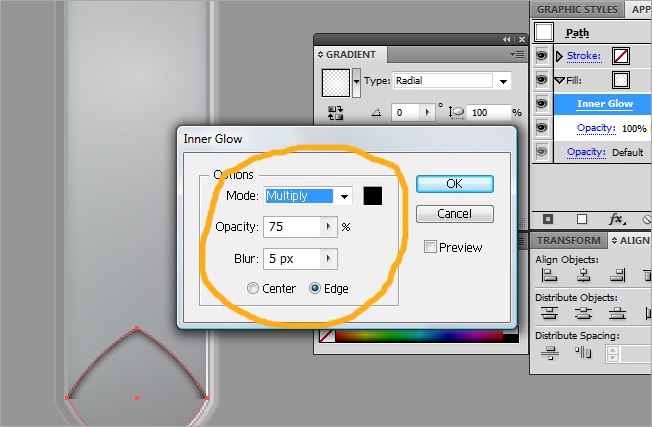This screenshot has height=427, width=652.
Task: Click Add New Fill icon
Action: tap(582, 219)
